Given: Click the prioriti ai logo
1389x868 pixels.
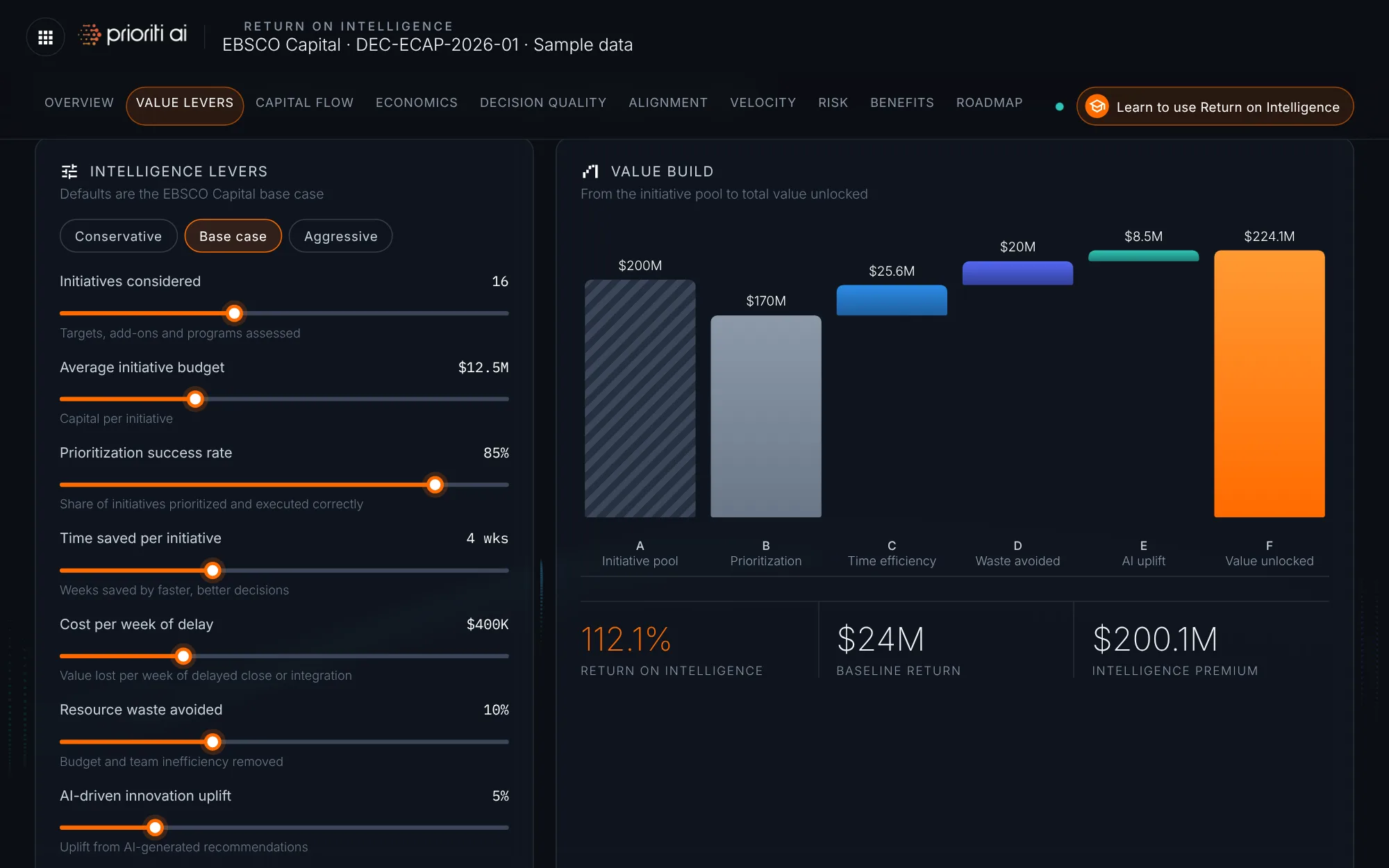Looking at the screenshot, I should tap(132, 34).
